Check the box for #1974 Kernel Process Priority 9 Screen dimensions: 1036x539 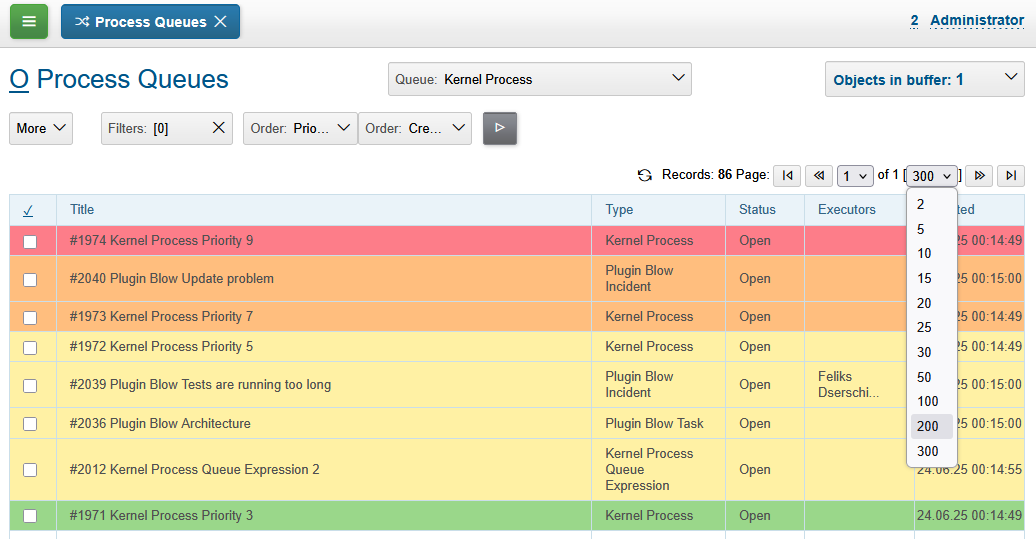tap(30, 241)
